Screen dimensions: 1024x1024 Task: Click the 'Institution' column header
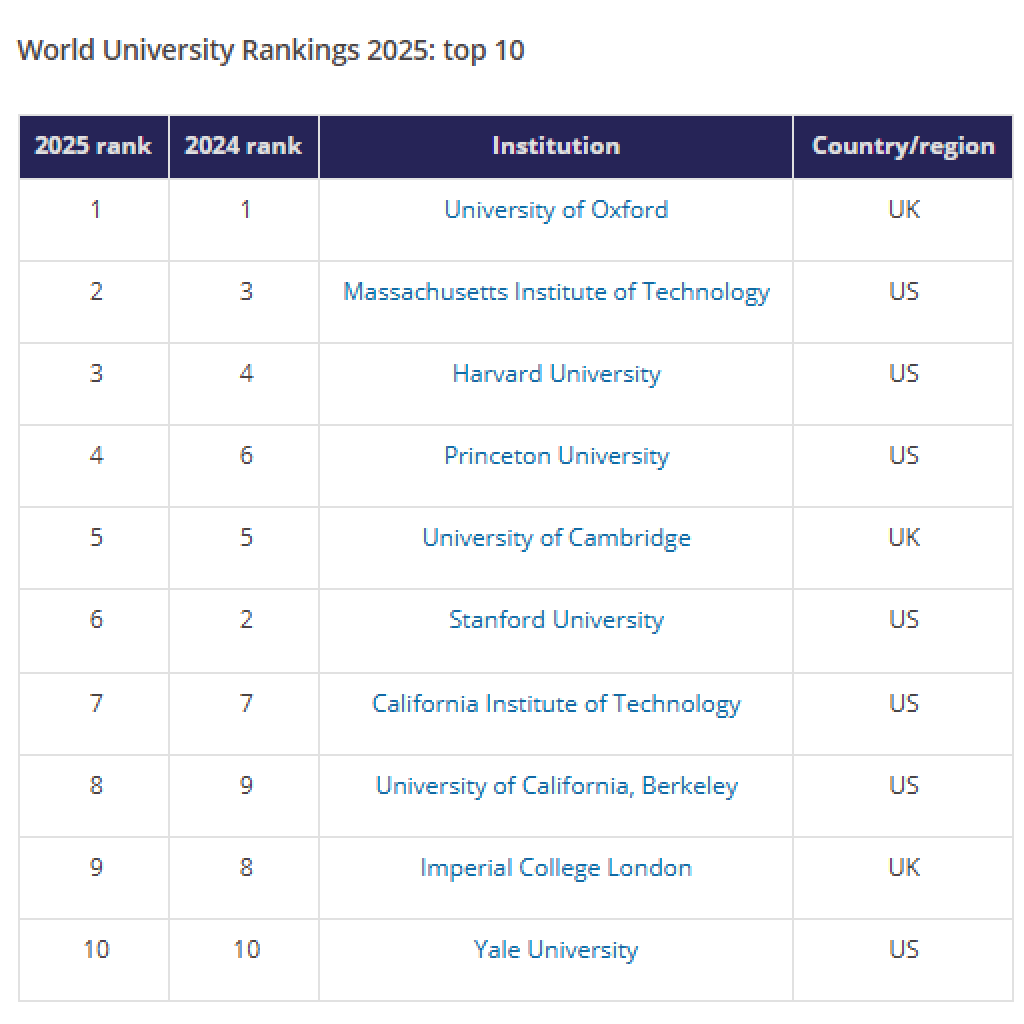point(556,146)
